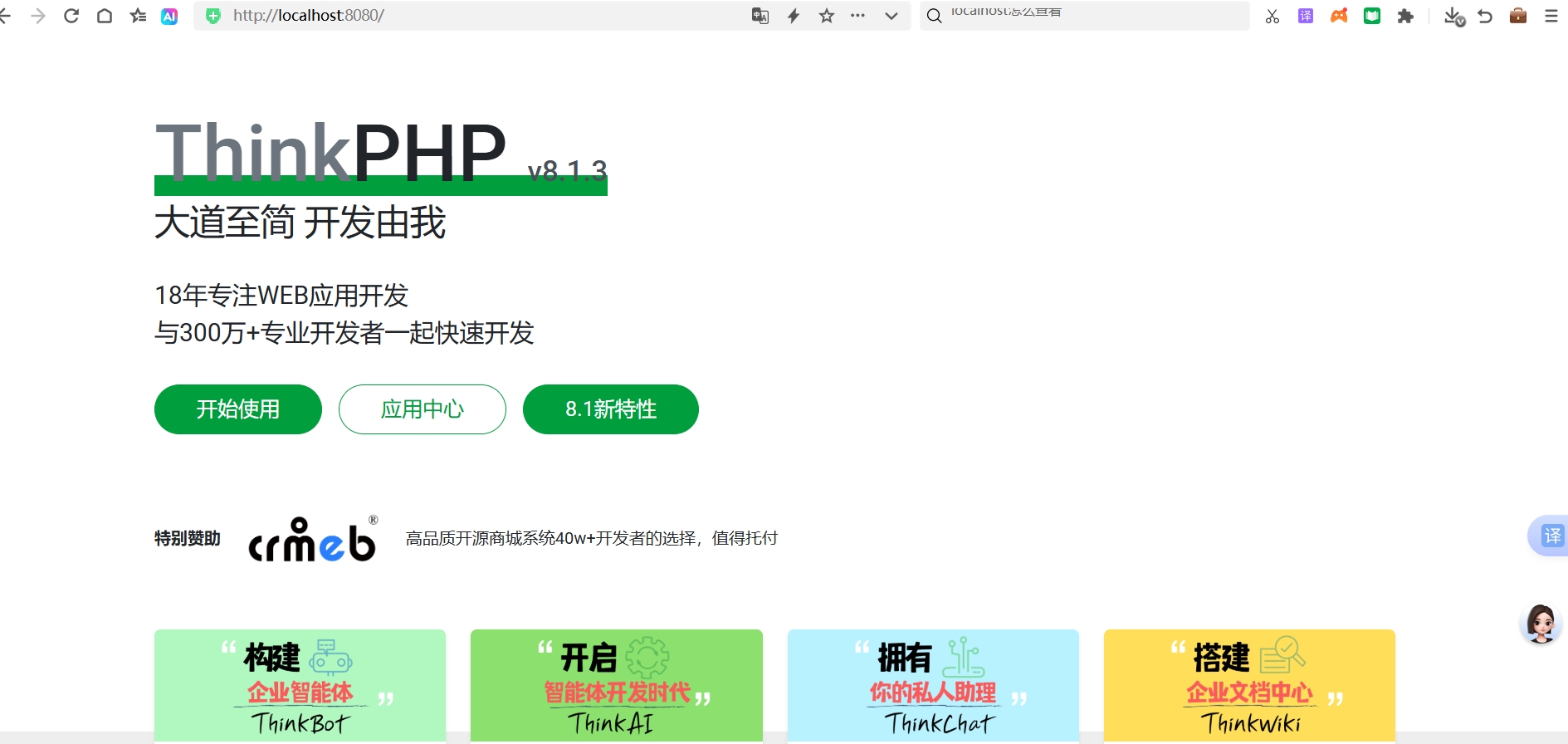Viewport: 1568px width, 744px height.
Task: Open the AI assistant icon in toolbar
Action: point(169,16)
